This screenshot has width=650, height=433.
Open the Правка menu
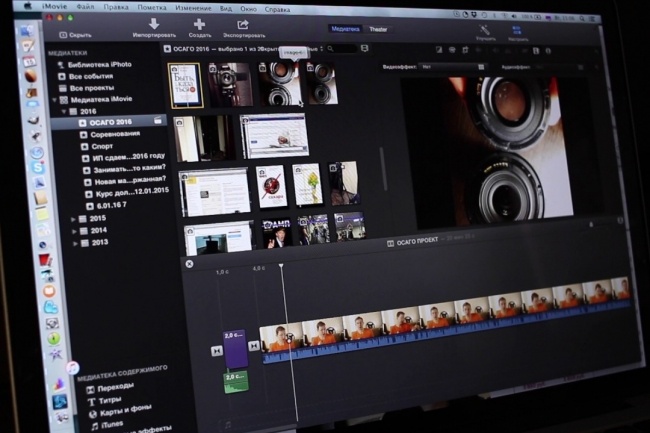click(x=116, y=7)
